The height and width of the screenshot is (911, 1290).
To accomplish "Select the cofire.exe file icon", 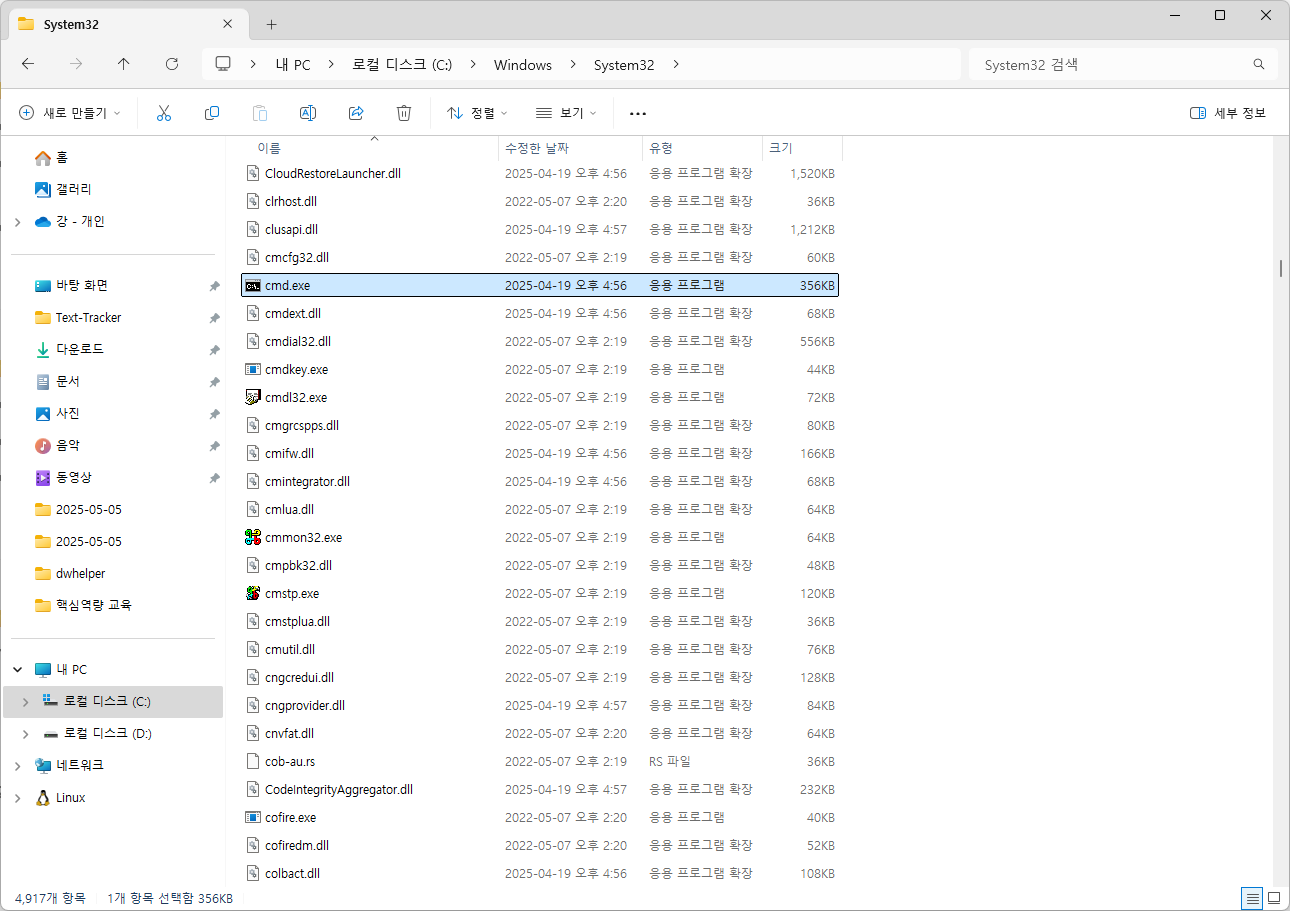I will (253, 817).
